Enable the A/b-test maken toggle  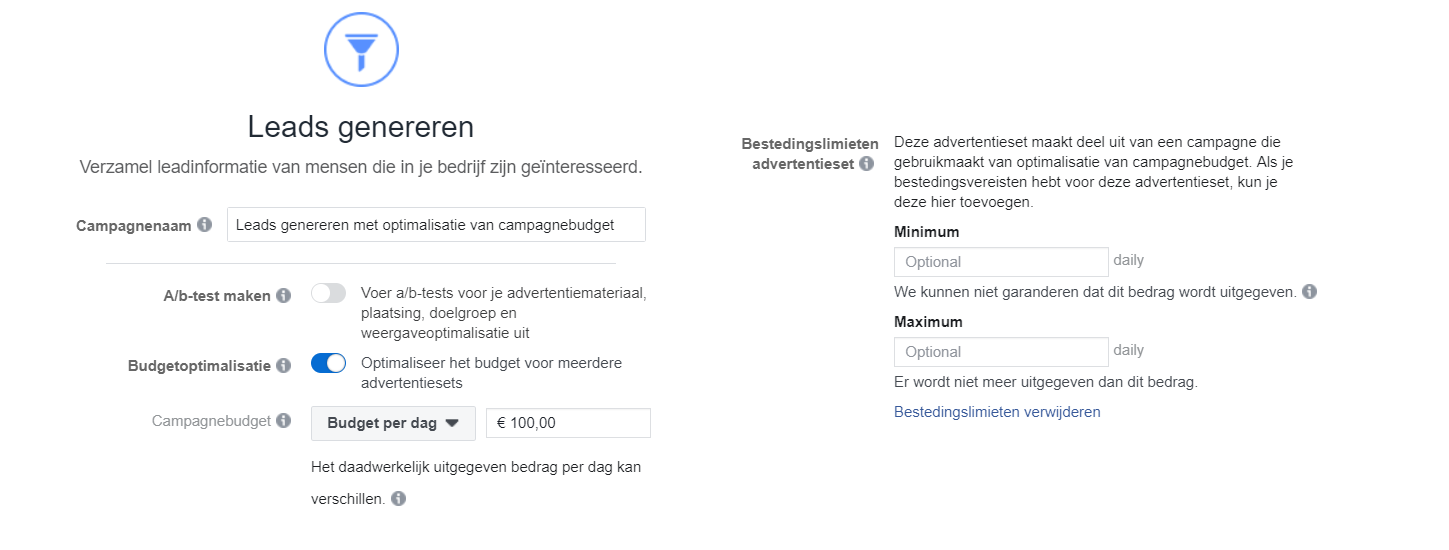point(328,294)
